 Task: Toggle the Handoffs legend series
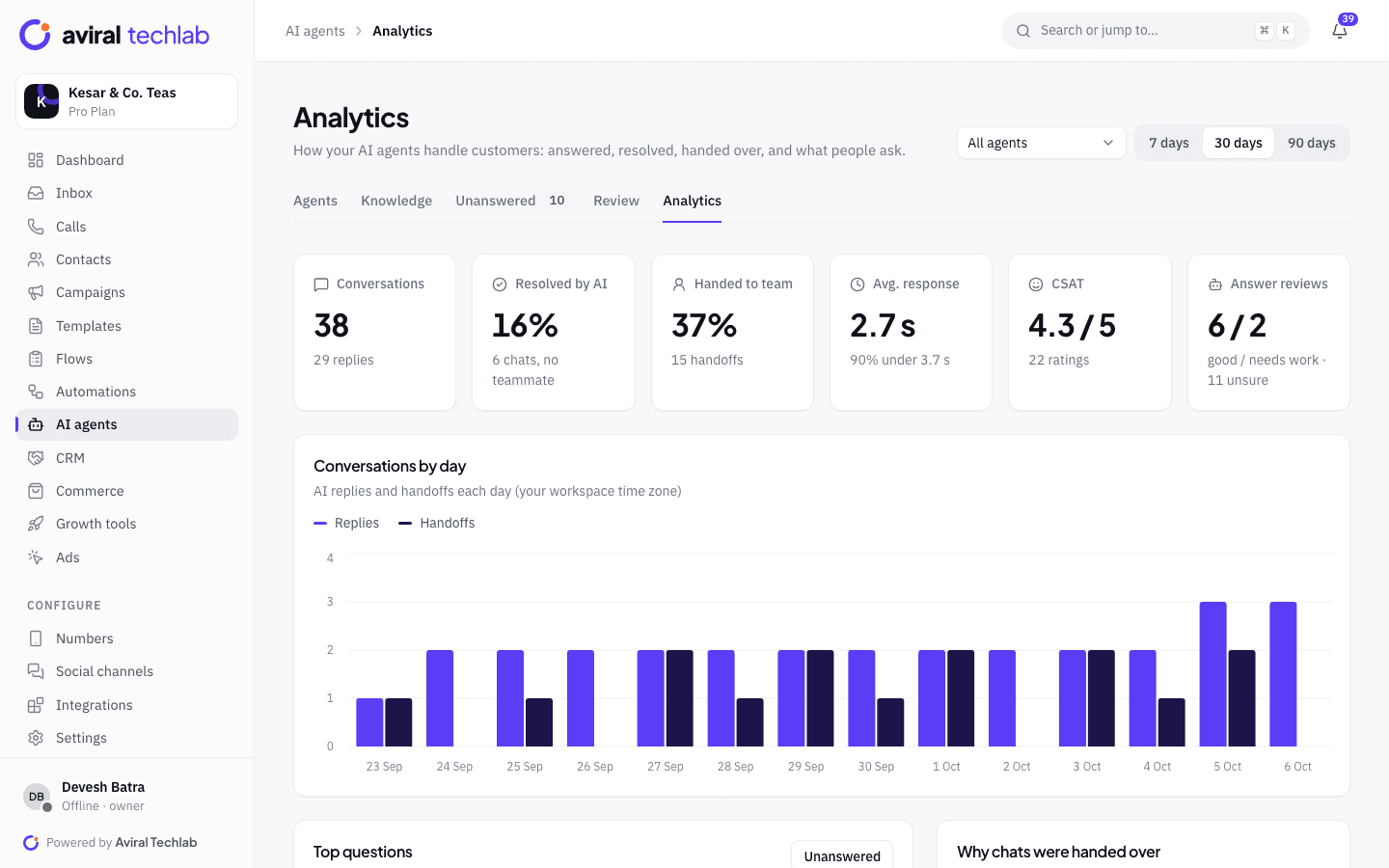coord(437,523)
